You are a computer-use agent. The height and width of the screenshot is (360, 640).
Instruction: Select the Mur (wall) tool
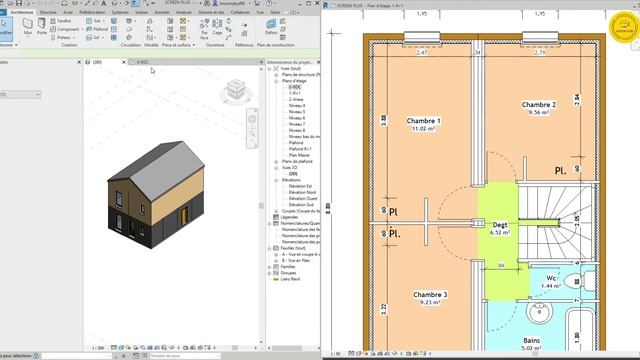(27, 26)
